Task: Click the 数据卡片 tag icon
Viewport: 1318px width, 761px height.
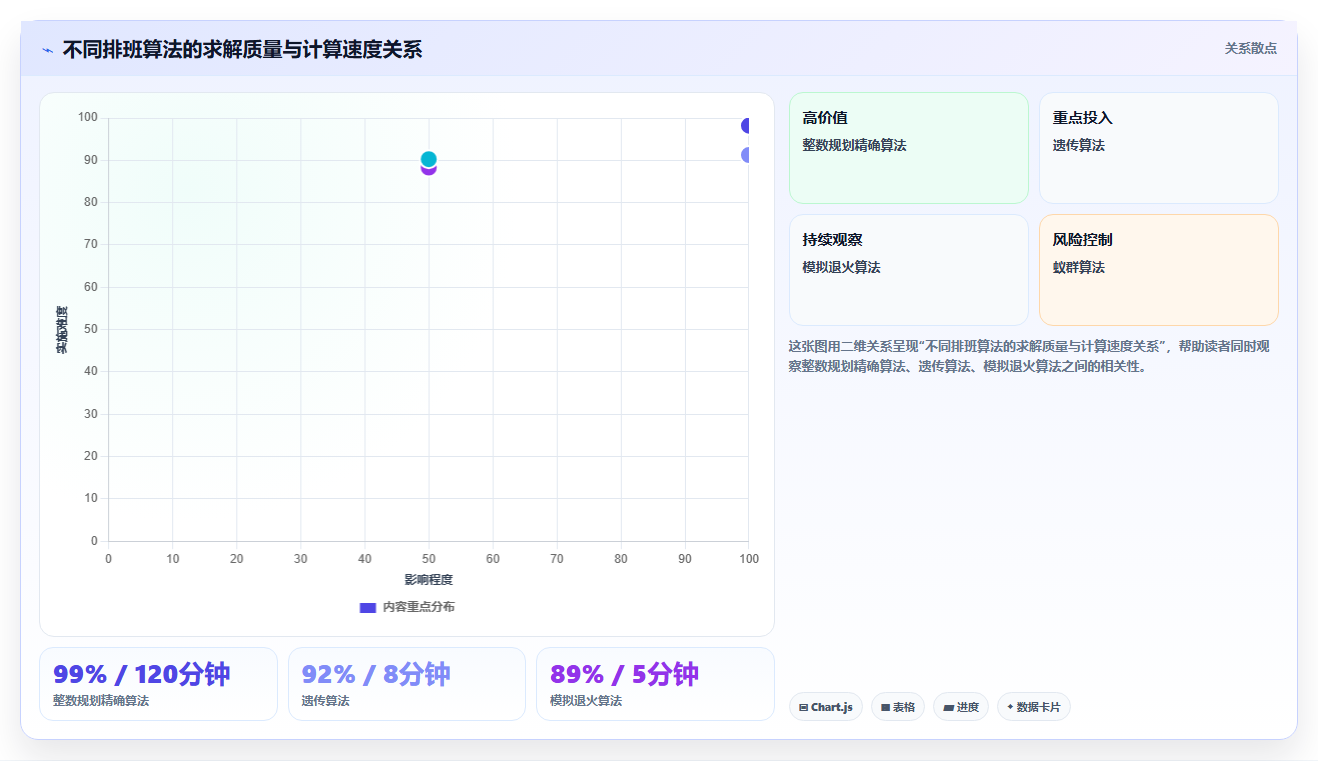Action: coord(1010,707)
